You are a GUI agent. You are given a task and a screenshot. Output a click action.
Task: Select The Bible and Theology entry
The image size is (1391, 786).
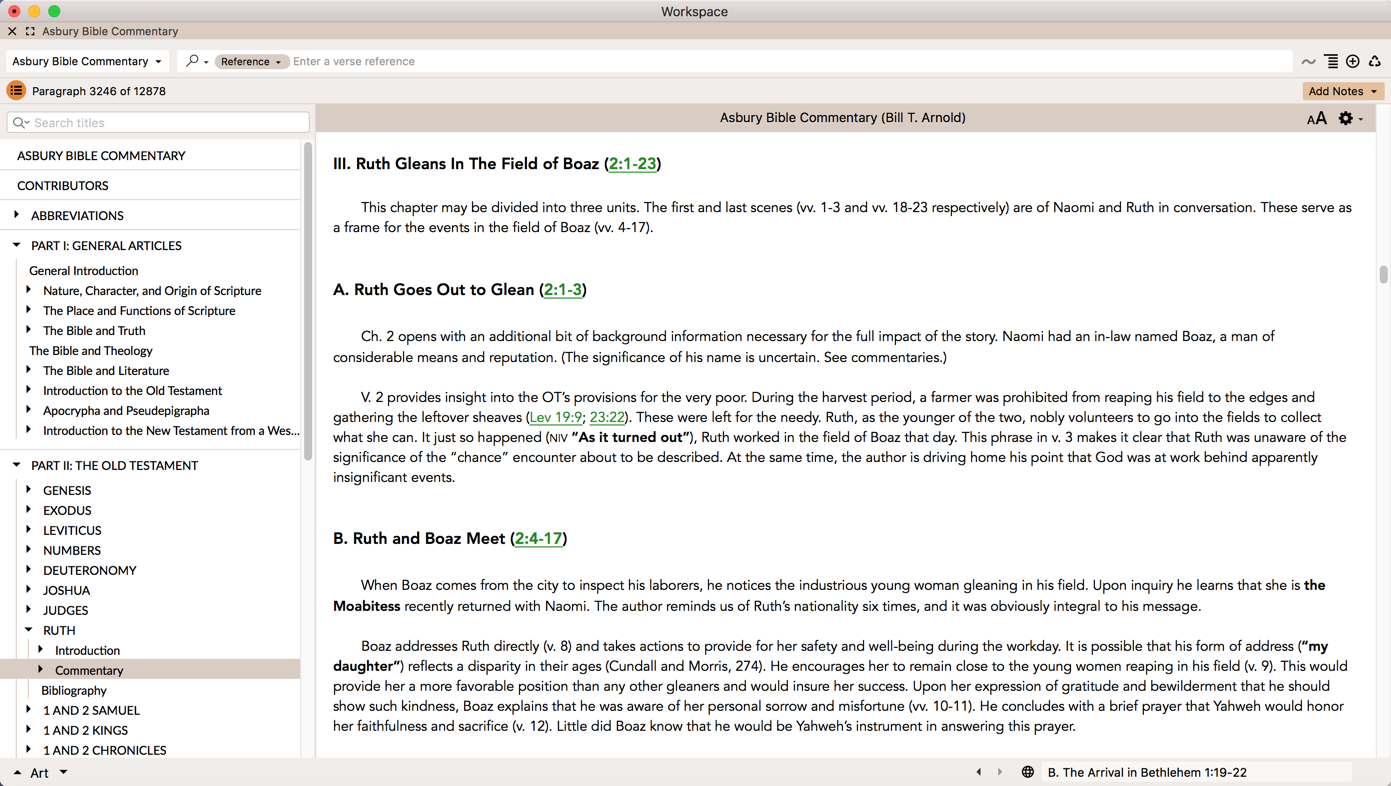tap(91, 351)
